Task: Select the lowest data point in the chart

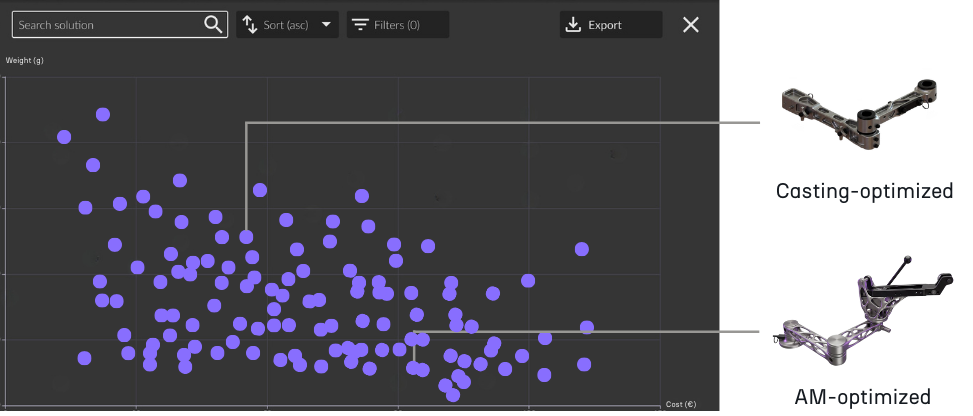Action: pyautogui.click(x=452, y=395)
